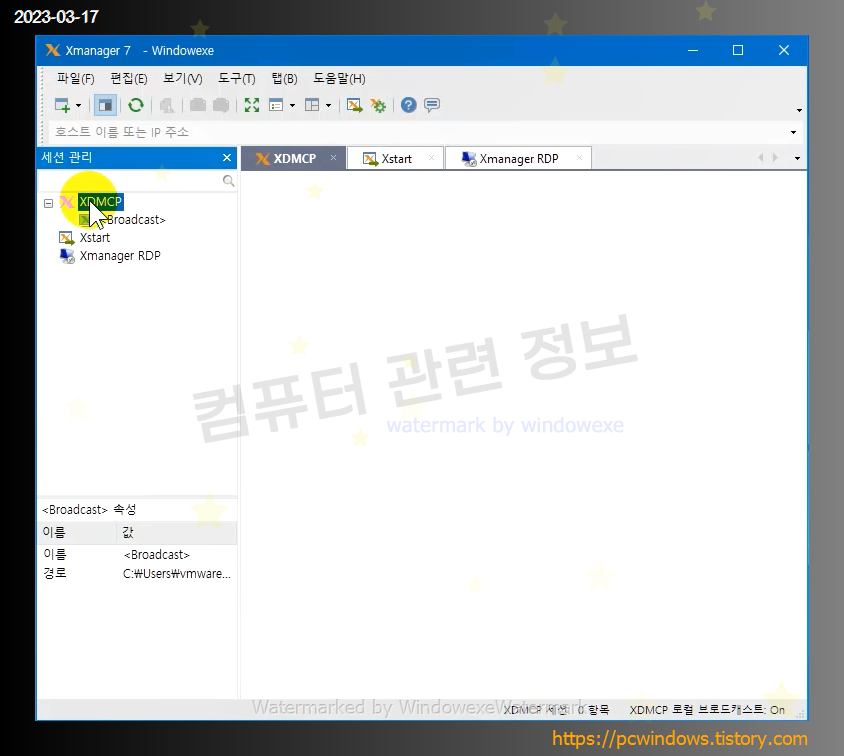Toggle the session manager panel button
This screenshot has height=756, width=844.
click(x=106, y=105)
